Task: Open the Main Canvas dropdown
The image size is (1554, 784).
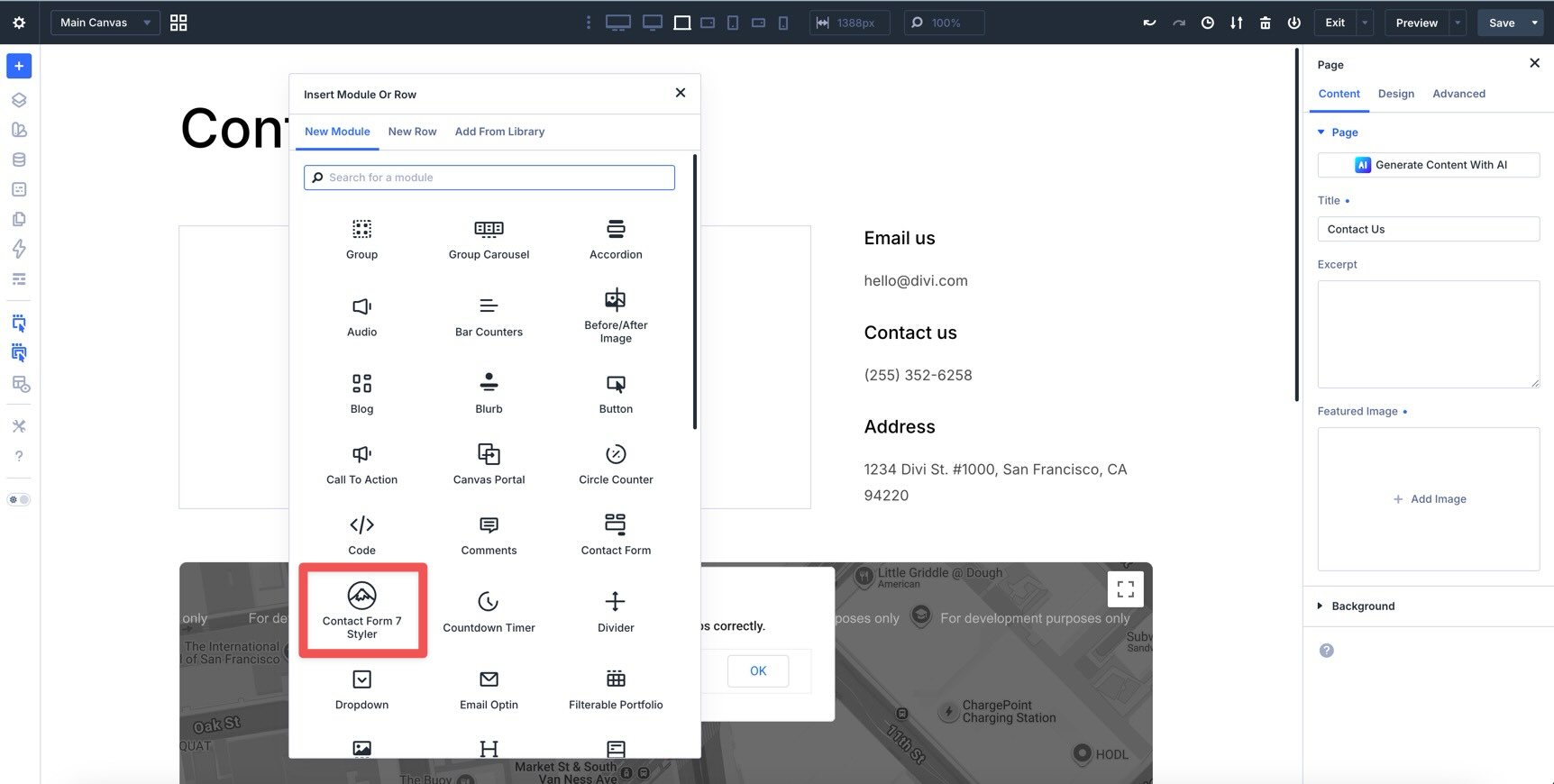Action: pyautogui.click(x=105, y=23)
